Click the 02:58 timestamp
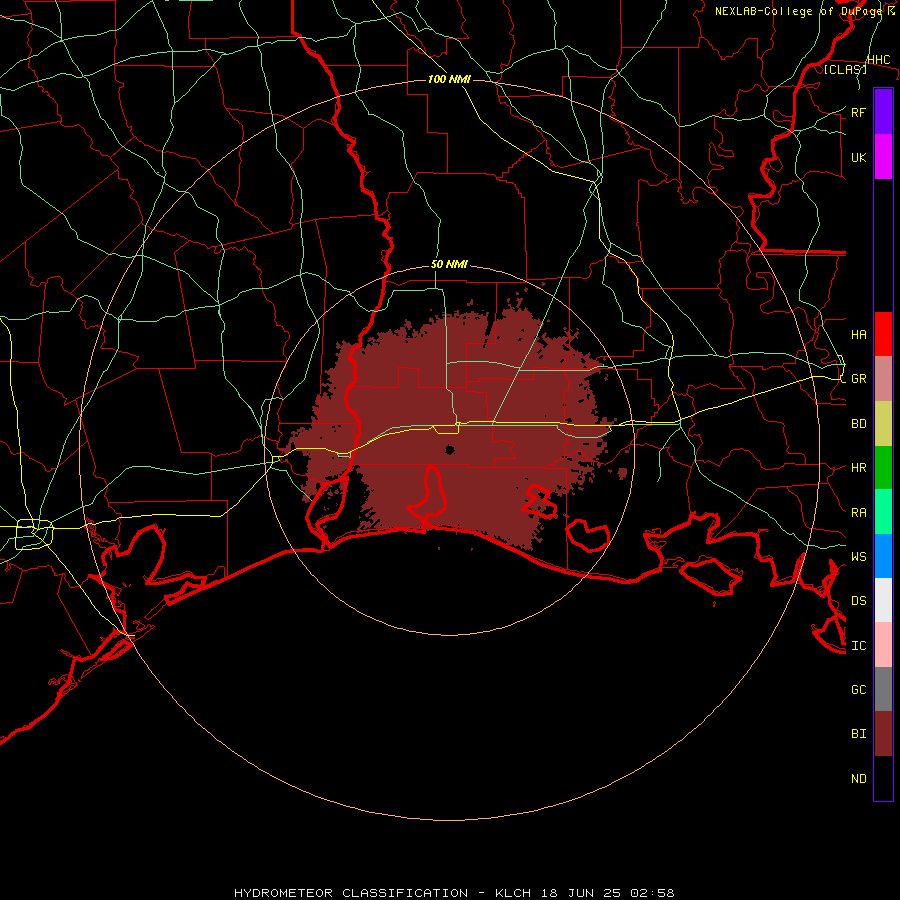This screenshot has width=900, height=900. click(x=652, y=893)
